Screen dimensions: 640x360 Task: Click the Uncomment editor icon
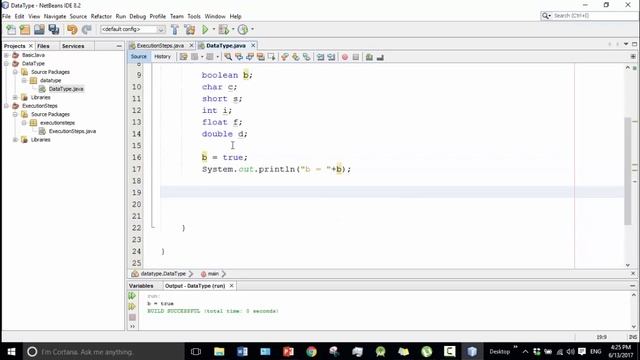[x=380, y=57]
